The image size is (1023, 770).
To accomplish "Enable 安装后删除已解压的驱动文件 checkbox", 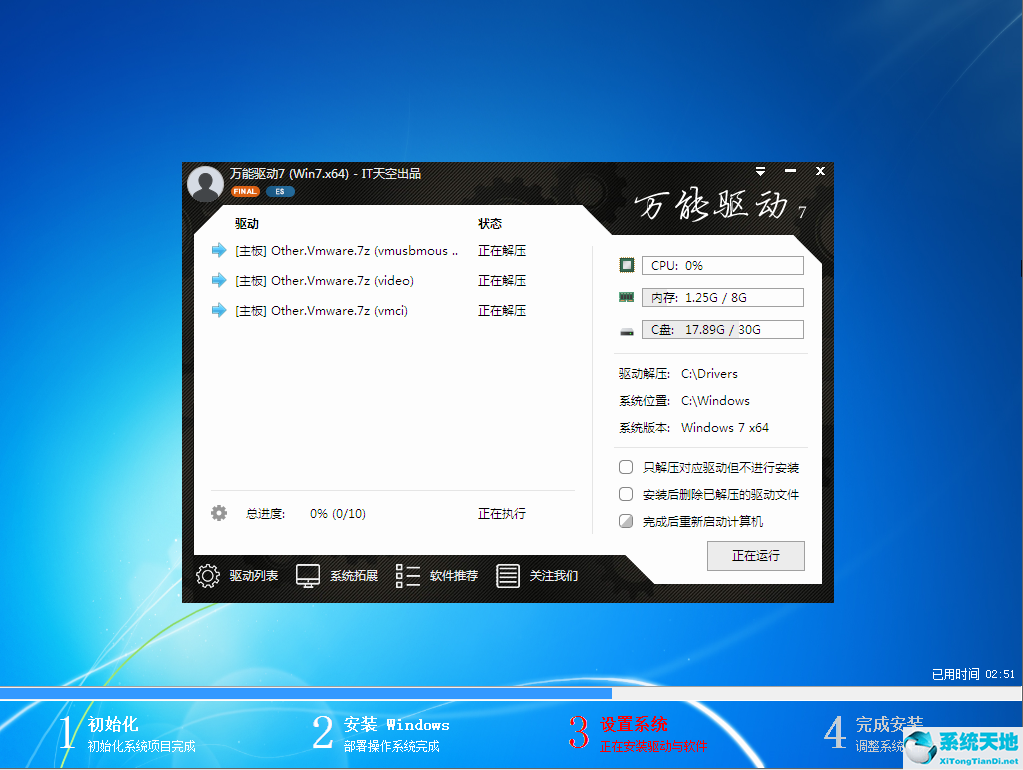I will [626, 494].
